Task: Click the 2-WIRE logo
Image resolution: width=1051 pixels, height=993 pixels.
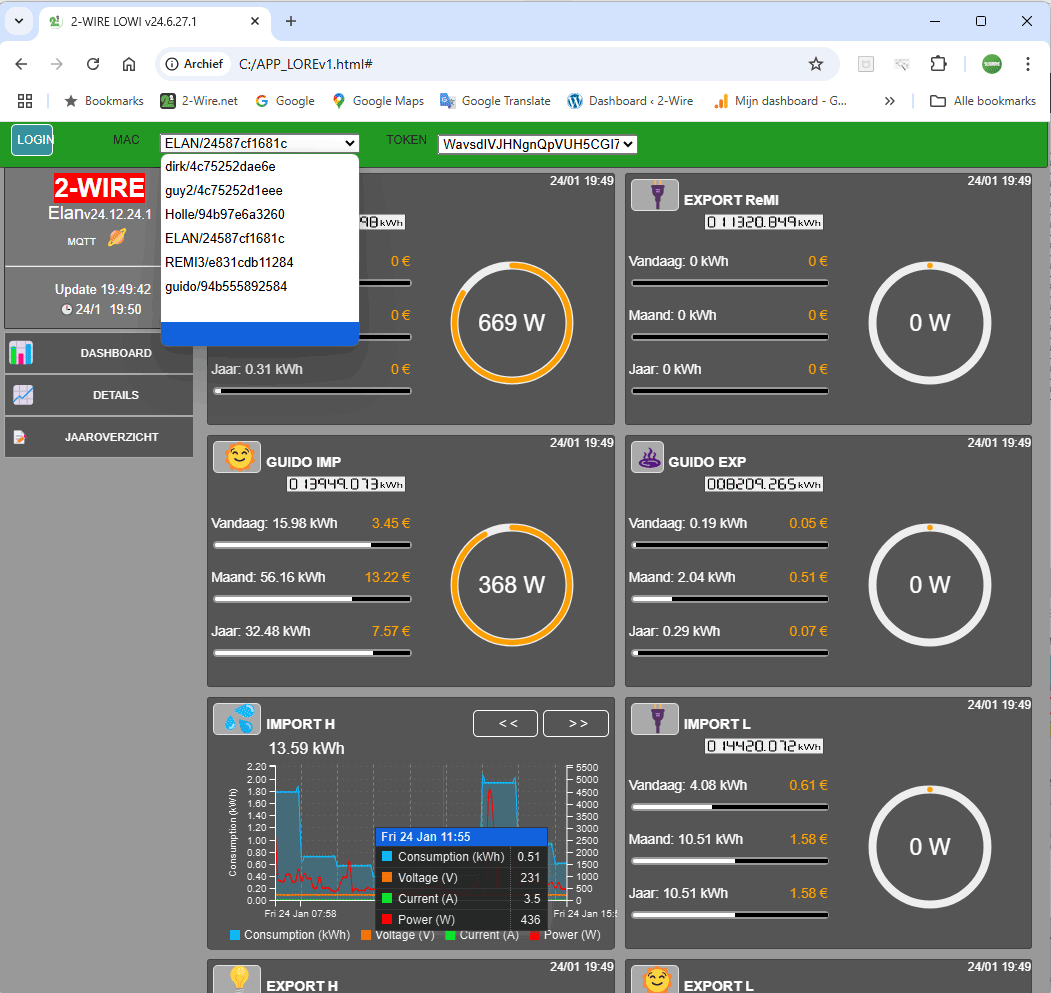Action: [99, 188]
